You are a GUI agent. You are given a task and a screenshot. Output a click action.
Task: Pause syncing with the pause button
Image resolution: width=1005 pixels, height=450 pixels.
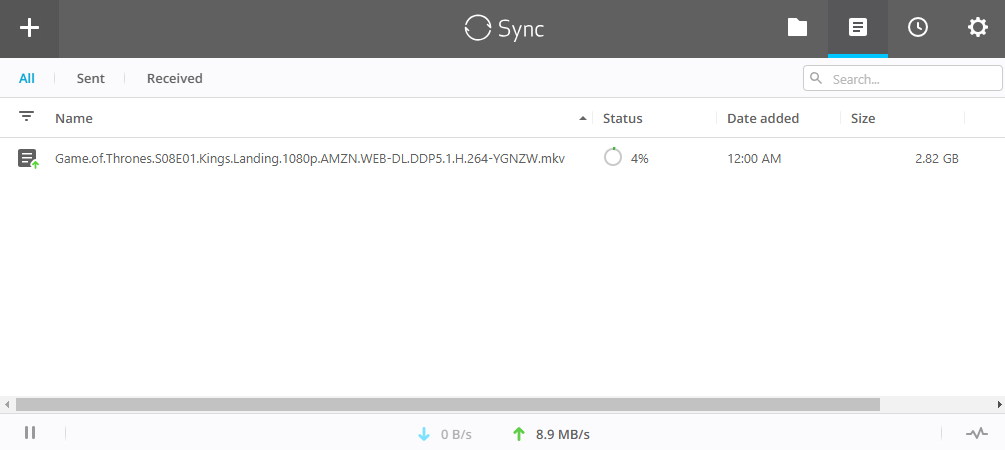click(x=30, y=433)
